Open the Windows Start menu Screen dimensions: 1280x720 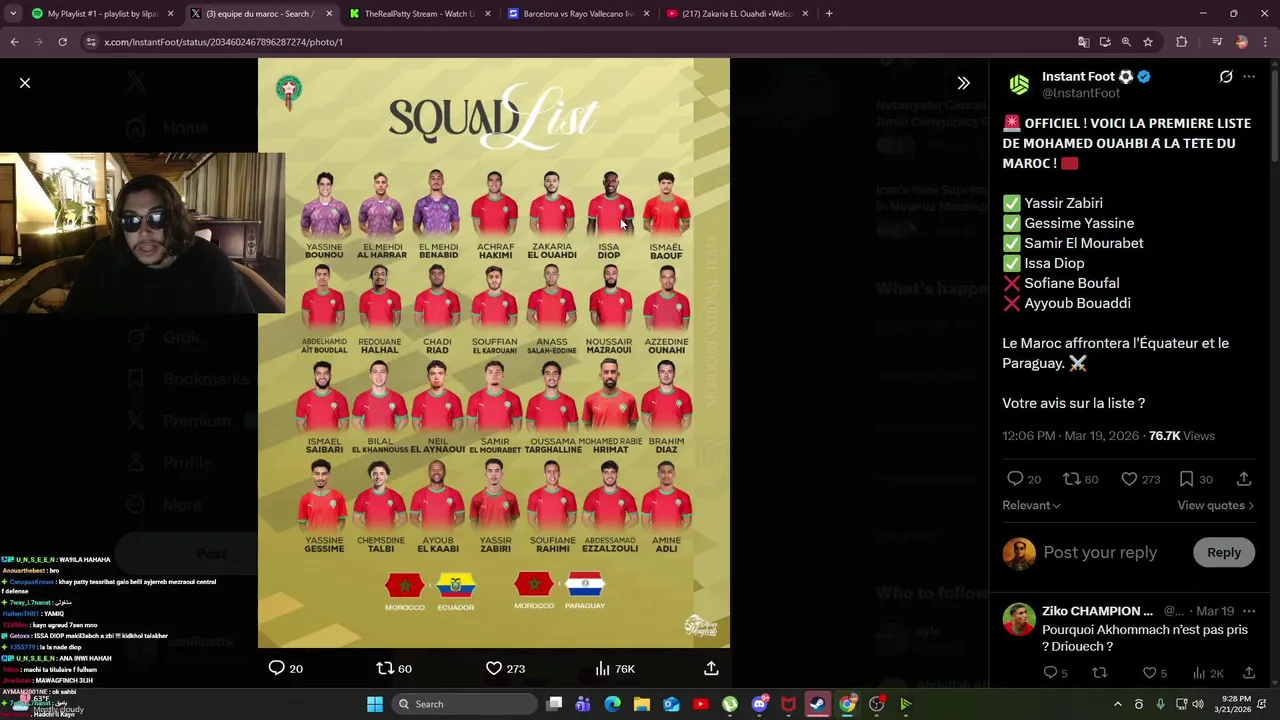pos(374,704)
